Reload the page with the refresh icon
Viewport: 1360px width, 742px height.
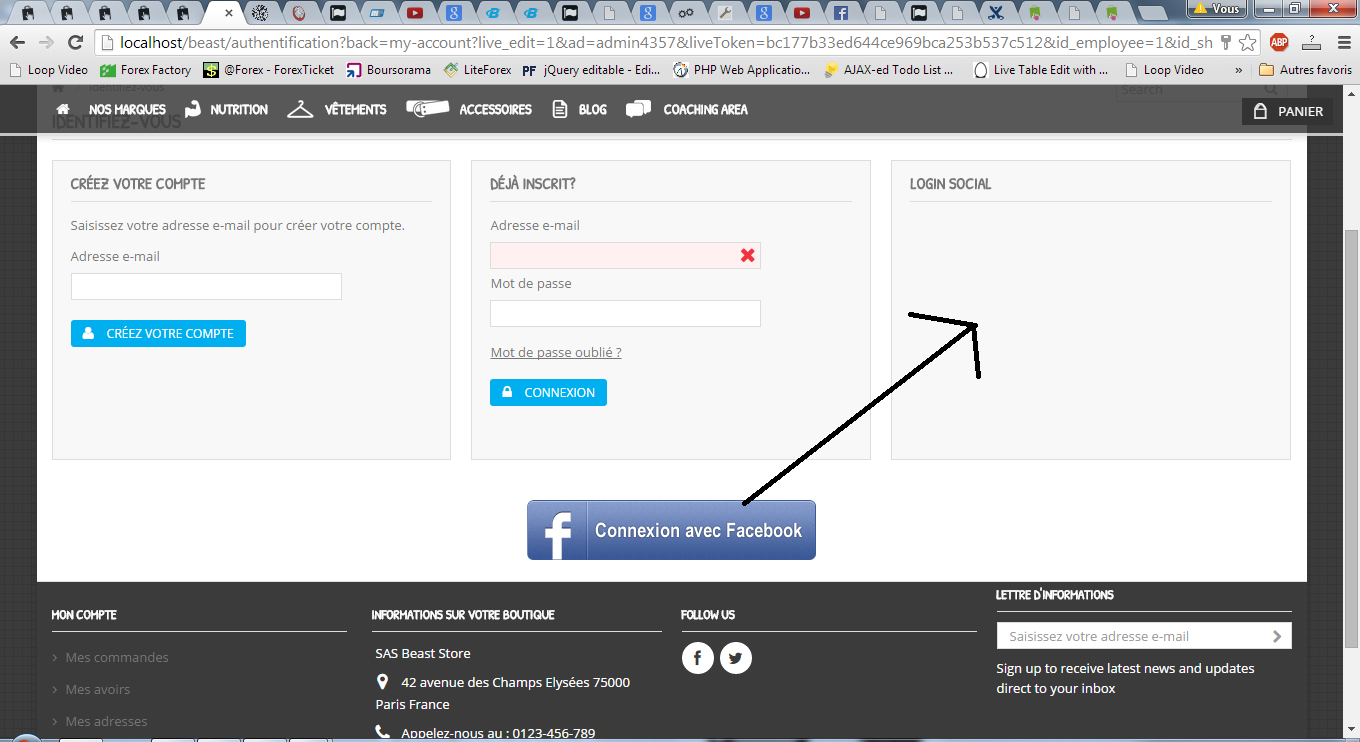pos(75,43)
